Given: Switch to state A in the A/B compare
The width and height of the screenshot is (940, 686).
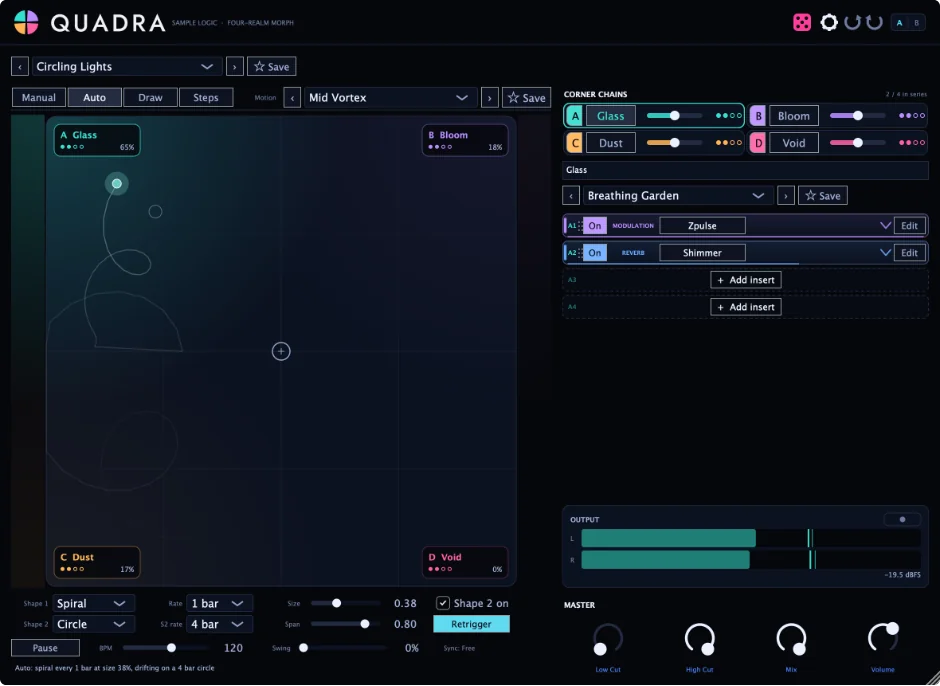Looking at the screenshot, I should point(899,23).
